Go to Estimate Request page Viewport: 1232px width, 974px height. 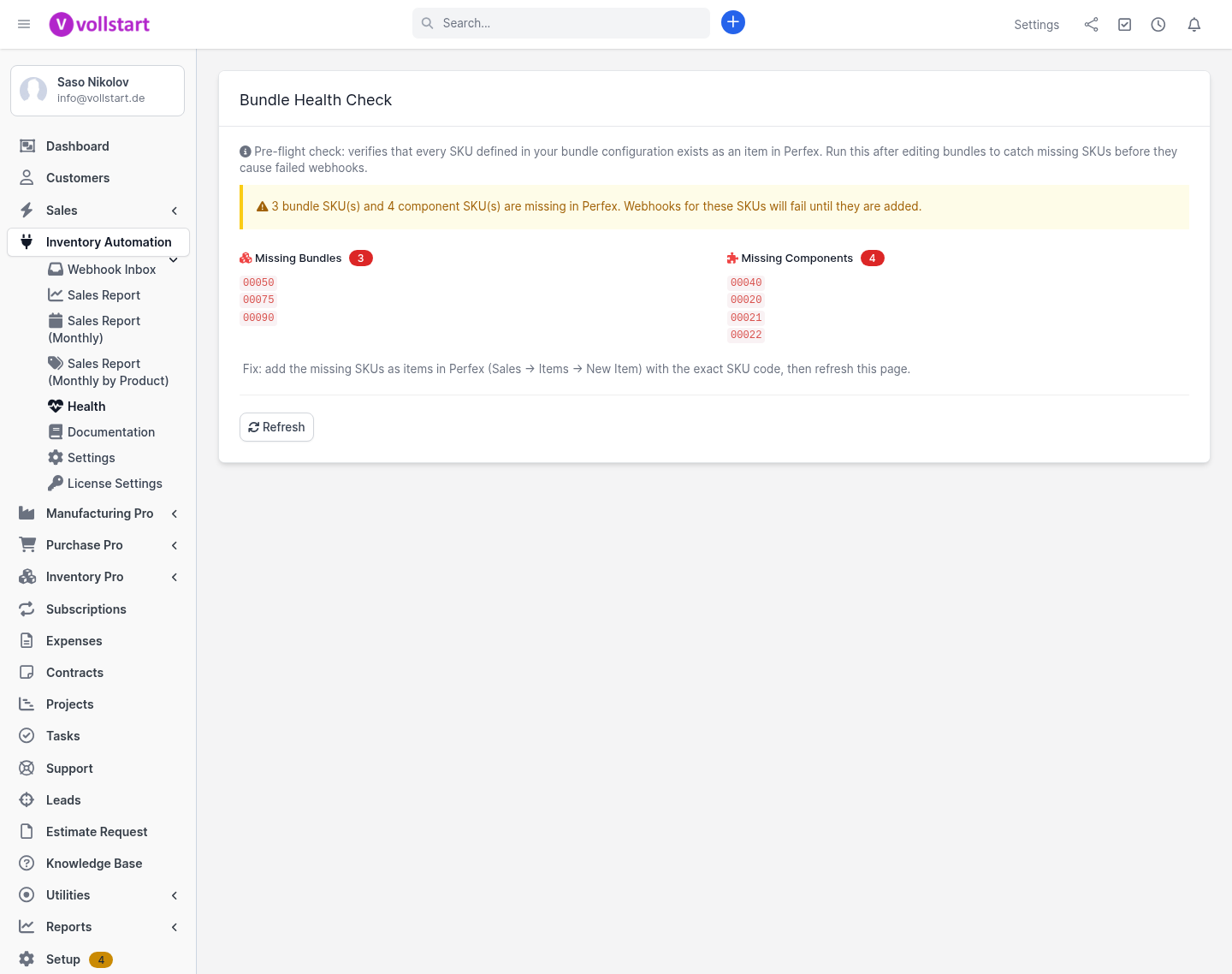point(97,832)
